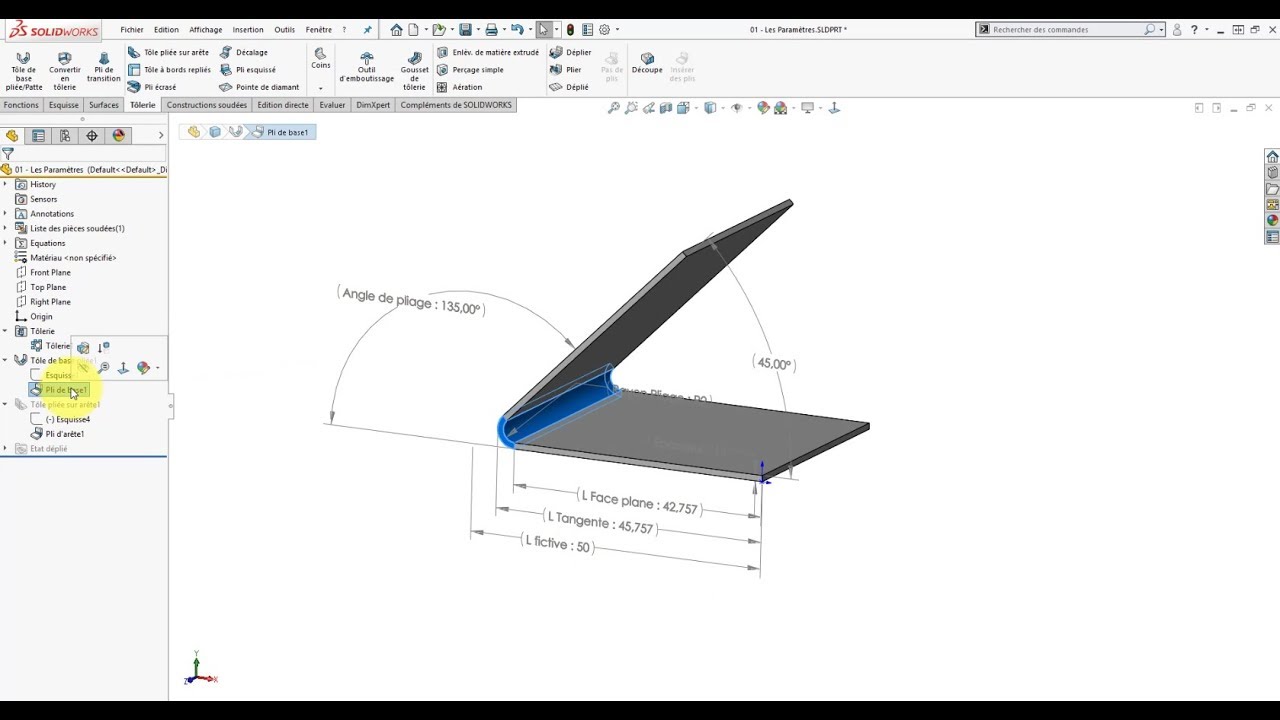Click the Découpe tool

click(x=647, y=64)
